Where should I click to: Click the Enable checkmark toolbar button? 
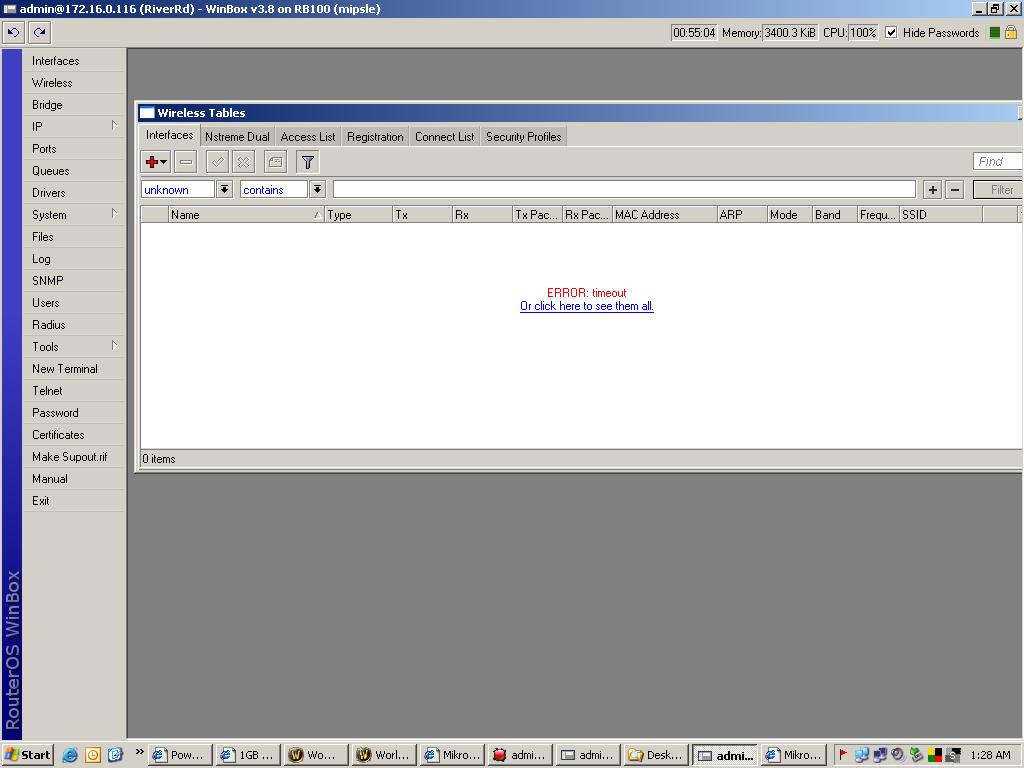(x=217, y=162)
